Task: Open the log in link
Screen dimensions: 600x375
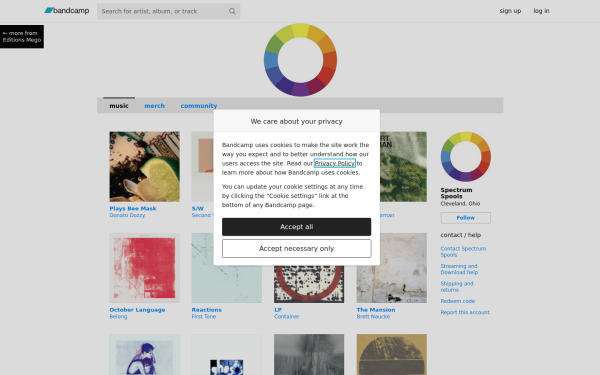Action: click(x=541, y=11)
